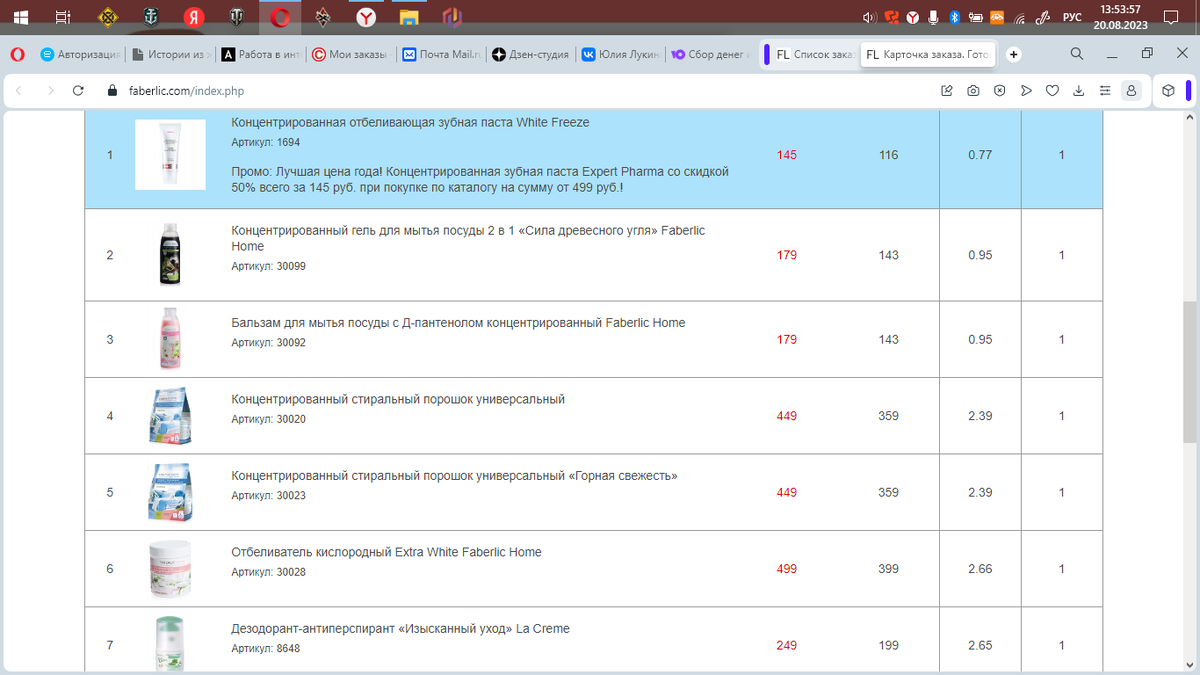The height and width of the screenshot is (675, 1200).
Task: Open the Opera main menu icon
Action: point(16,54)
